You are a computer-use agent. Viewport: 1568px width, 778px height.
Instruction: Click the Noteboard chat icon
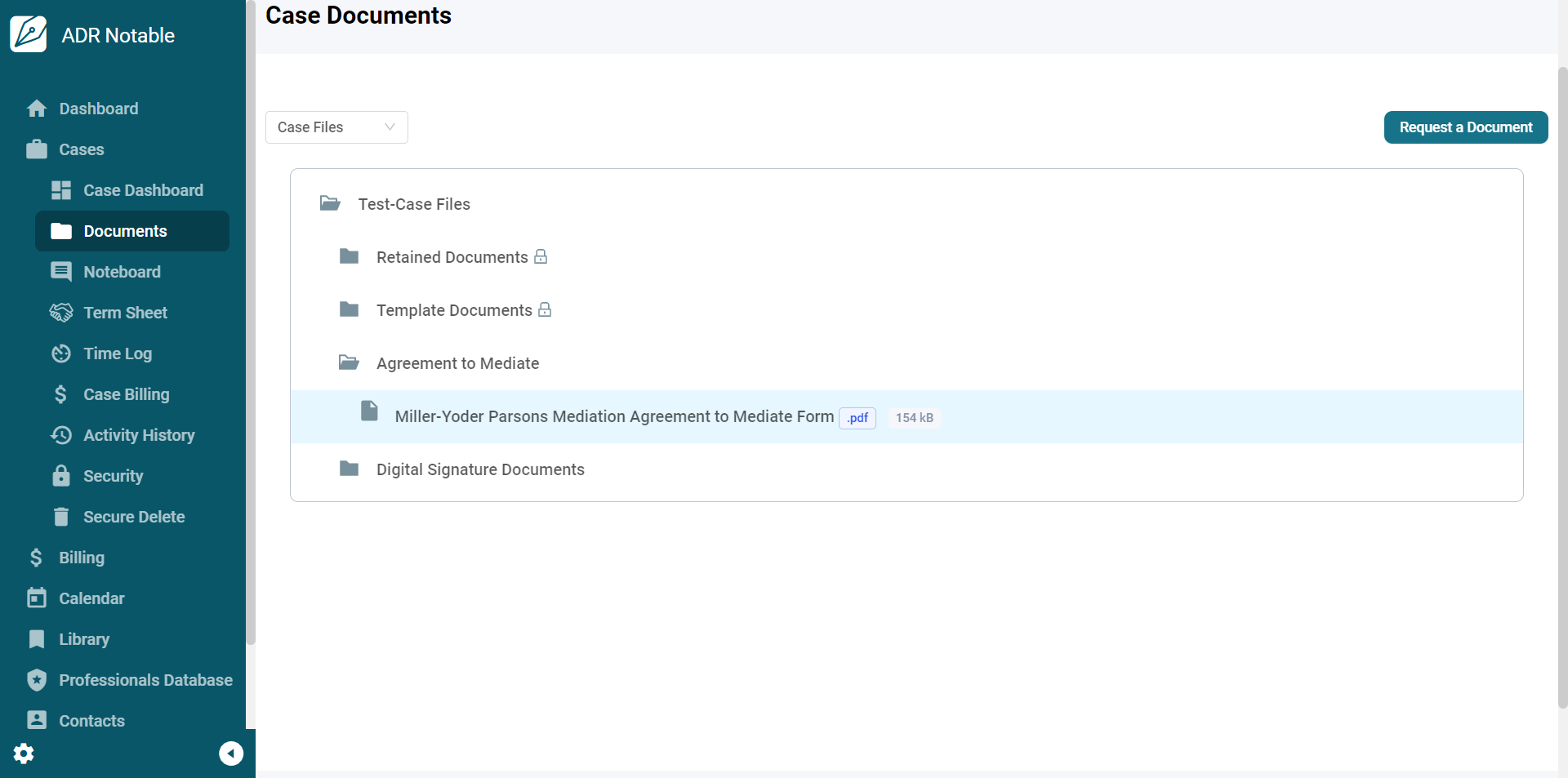pyautogui.click(x=61, y=272)
